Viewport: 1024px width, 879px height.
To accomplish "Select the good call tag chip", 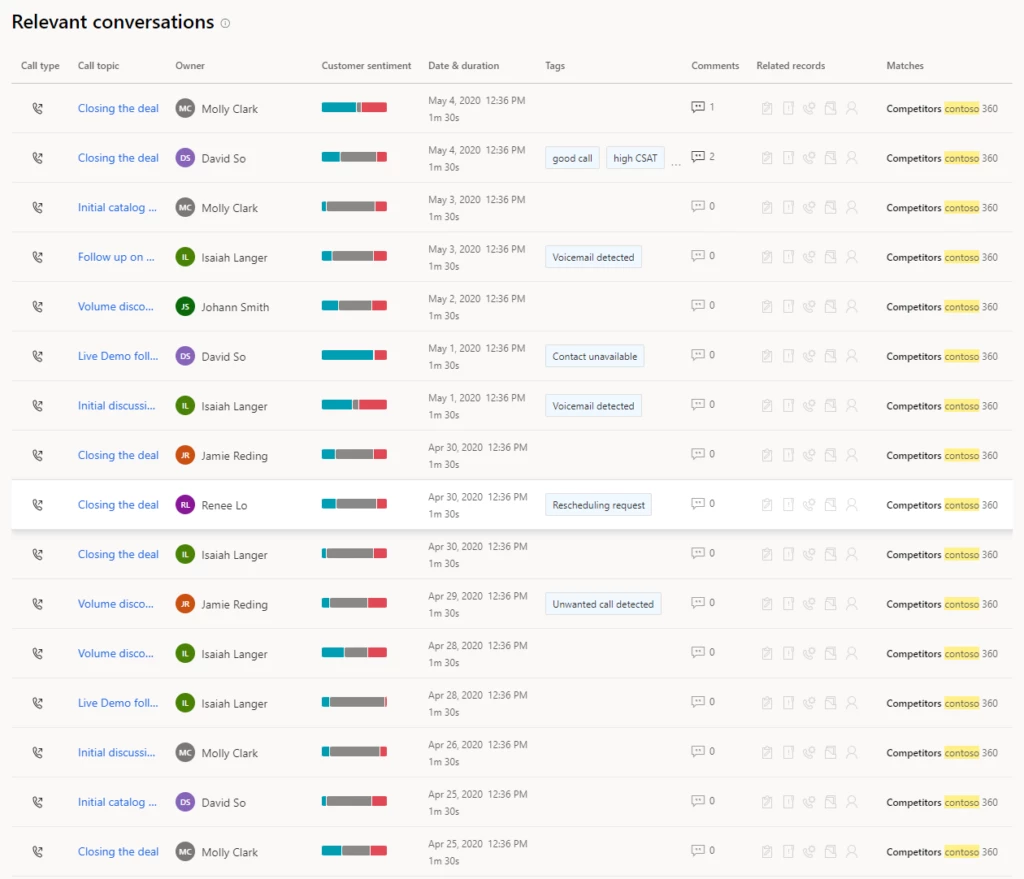I will pyautogui.click(x=571, y=157).
